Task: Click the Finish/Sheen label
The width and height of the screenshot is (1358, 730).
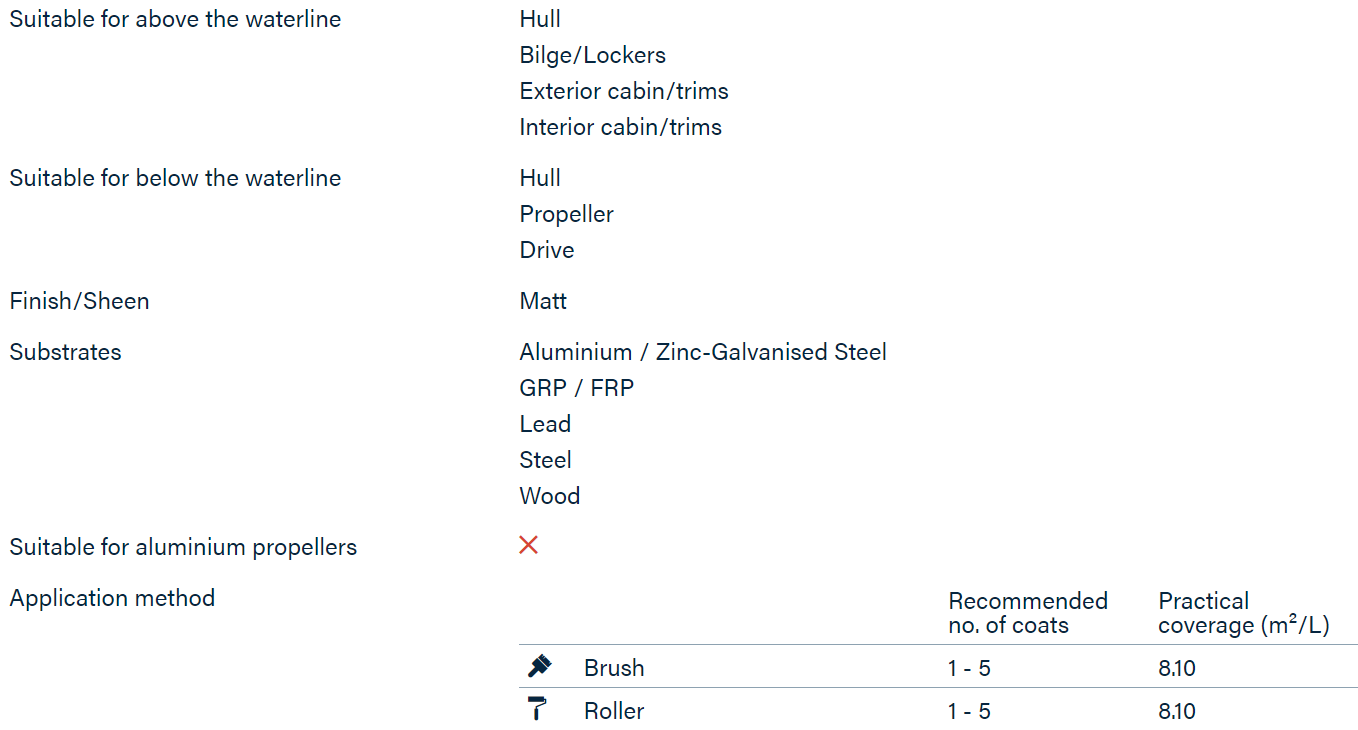Action: click(79, 301)
